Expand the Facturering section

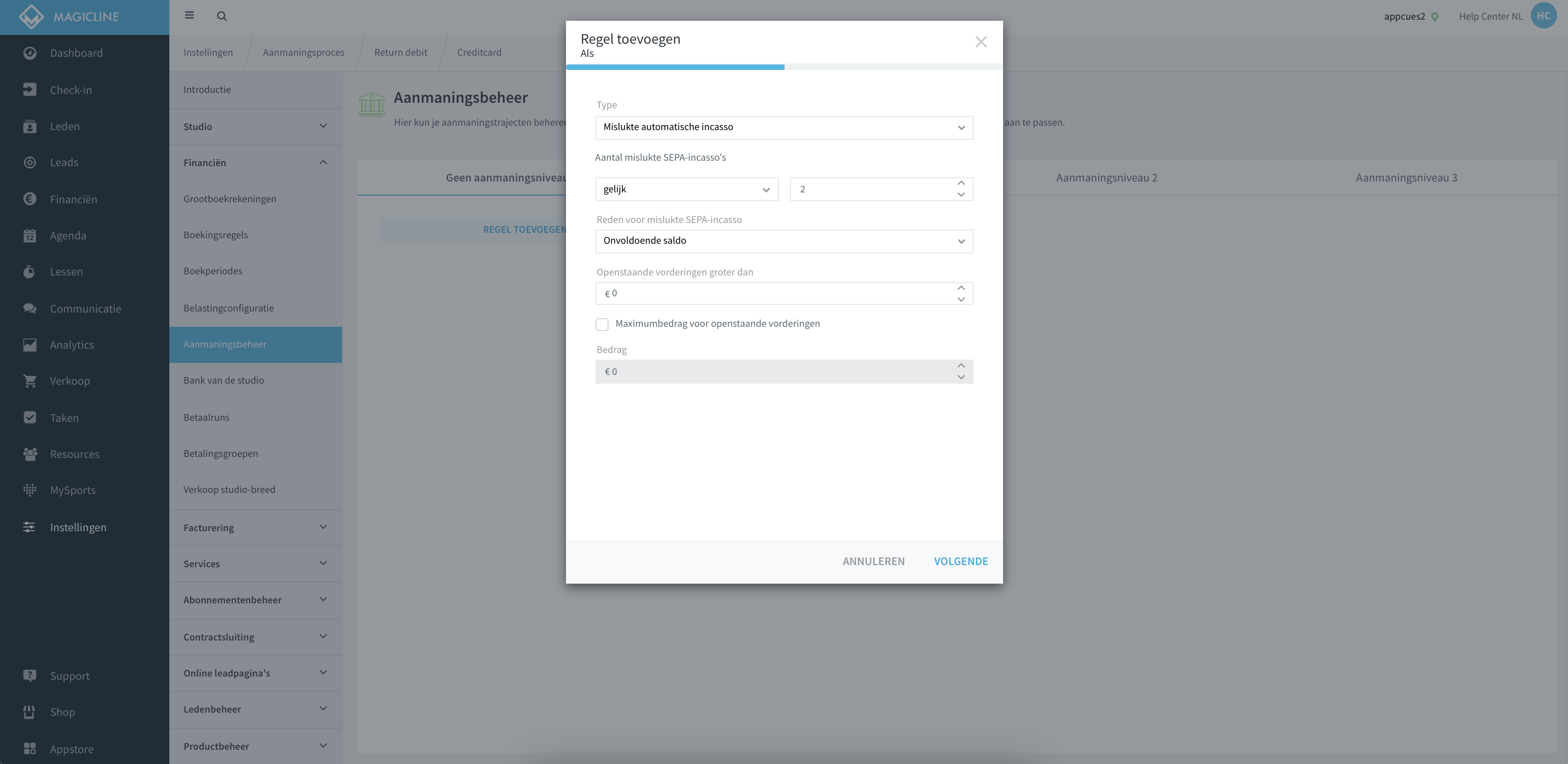256,528
